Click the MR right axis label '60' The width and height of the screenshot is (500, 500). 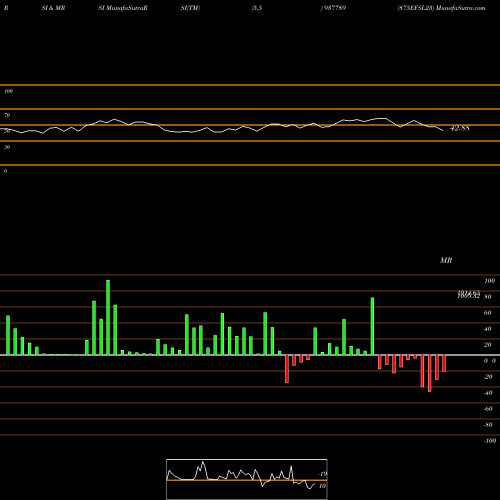click(488, 313)
